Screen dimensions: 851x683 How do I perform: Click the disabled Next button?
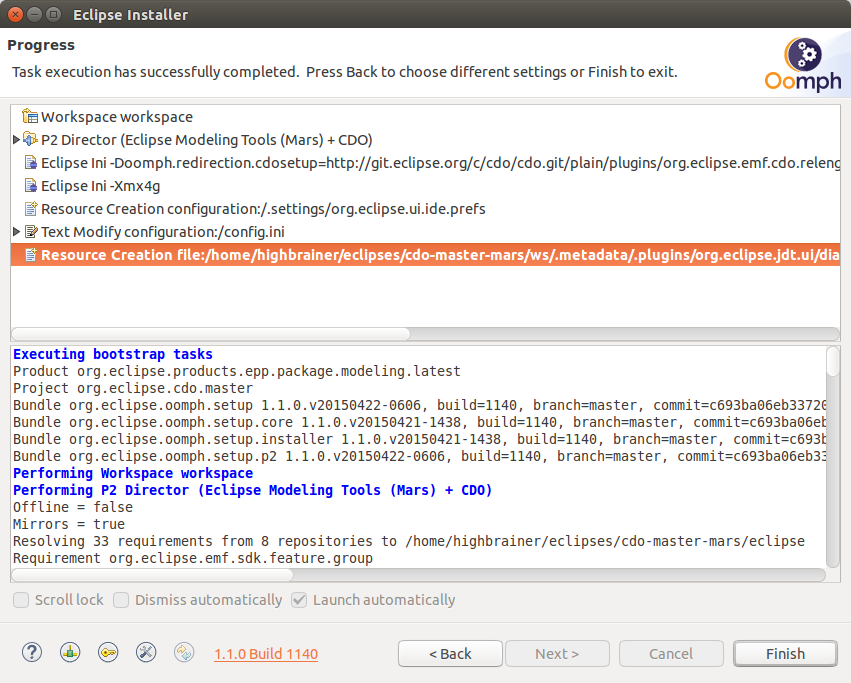557,654
